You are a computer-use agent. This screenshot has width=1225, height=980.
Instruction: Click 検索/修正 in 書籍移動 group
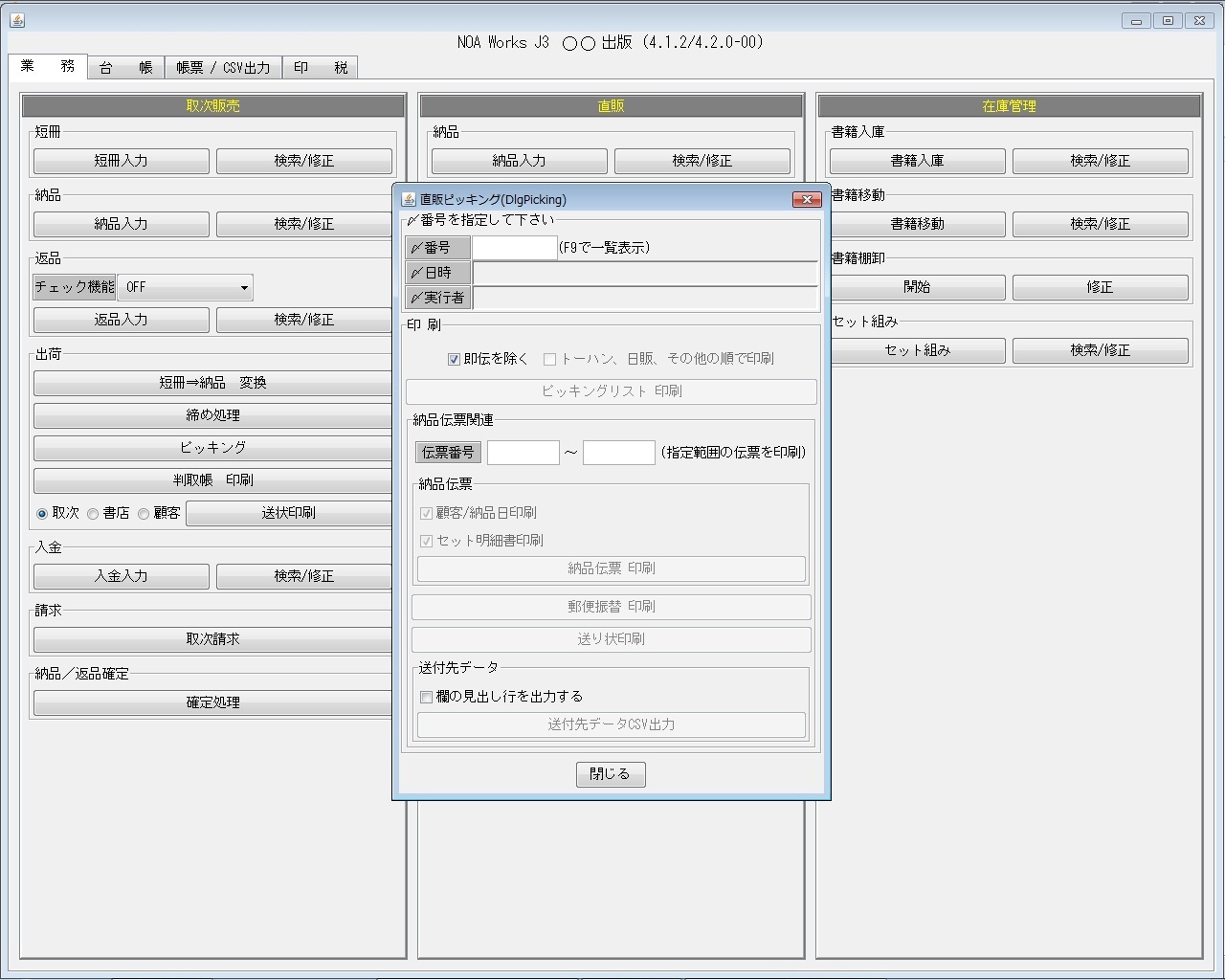[1101, 224]
